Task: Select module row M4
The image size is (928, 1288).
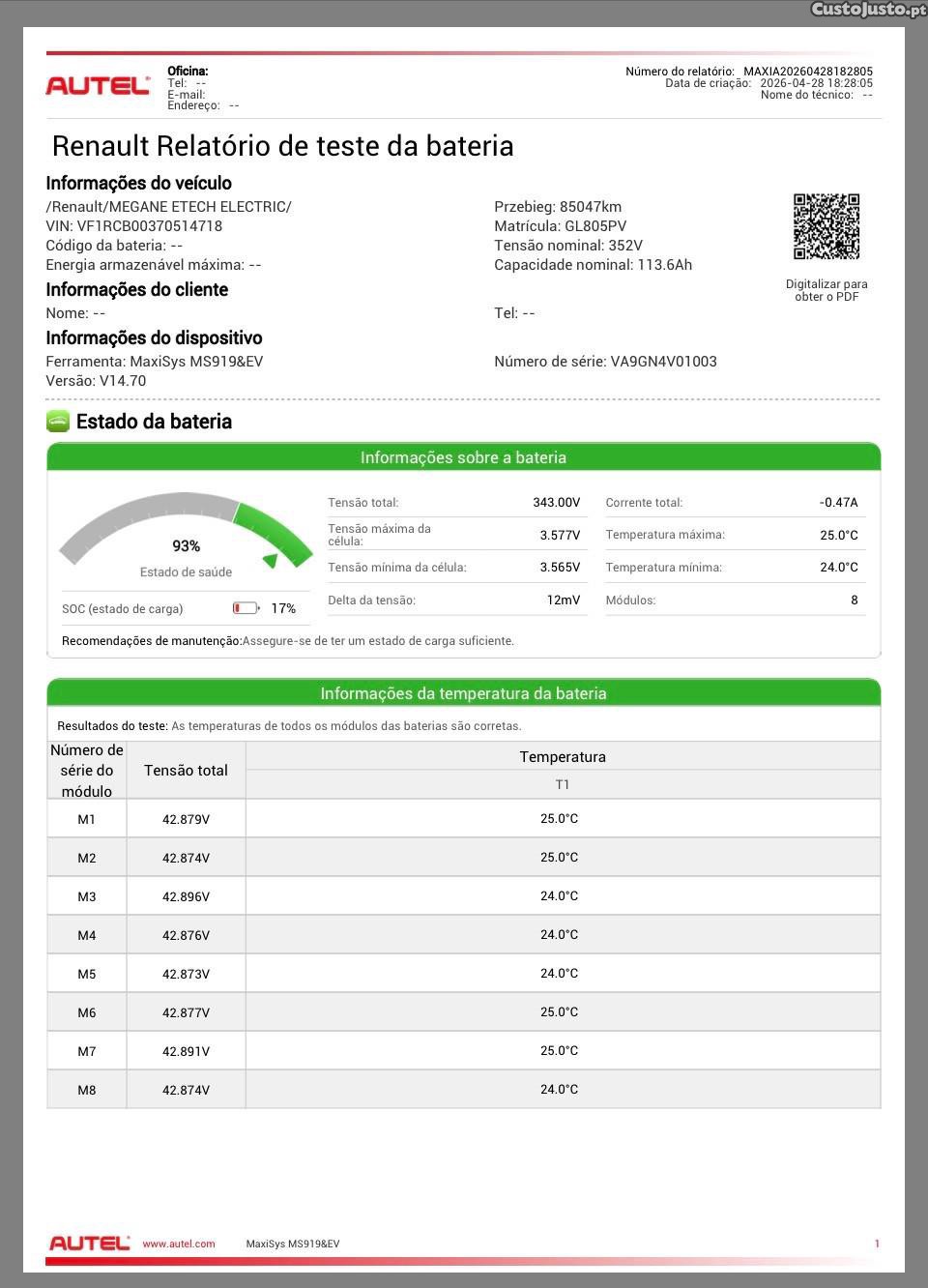Action: [x=464, y=935]
